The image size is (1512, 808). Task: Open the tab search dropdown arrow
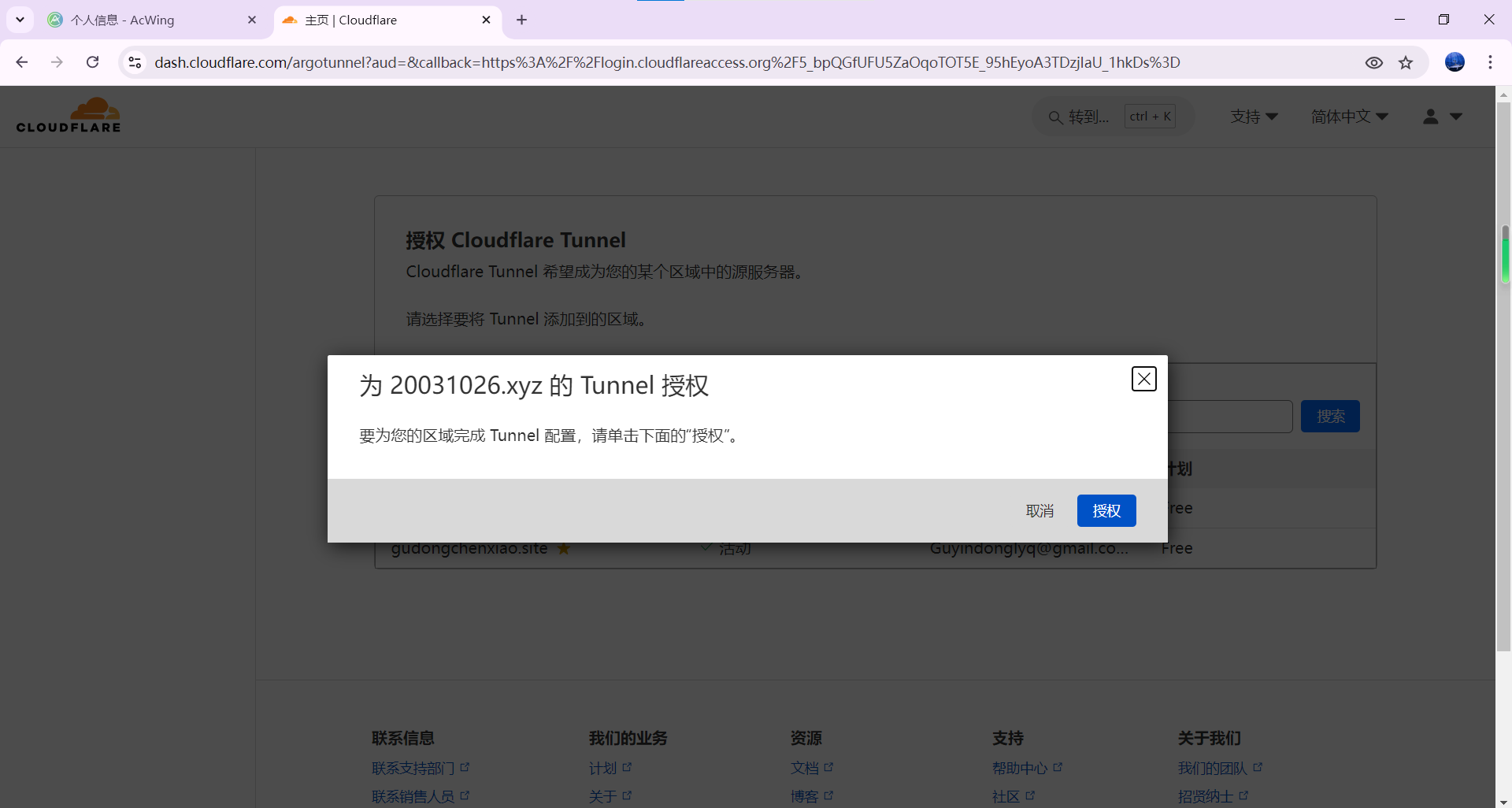click(x=20, y=20)
